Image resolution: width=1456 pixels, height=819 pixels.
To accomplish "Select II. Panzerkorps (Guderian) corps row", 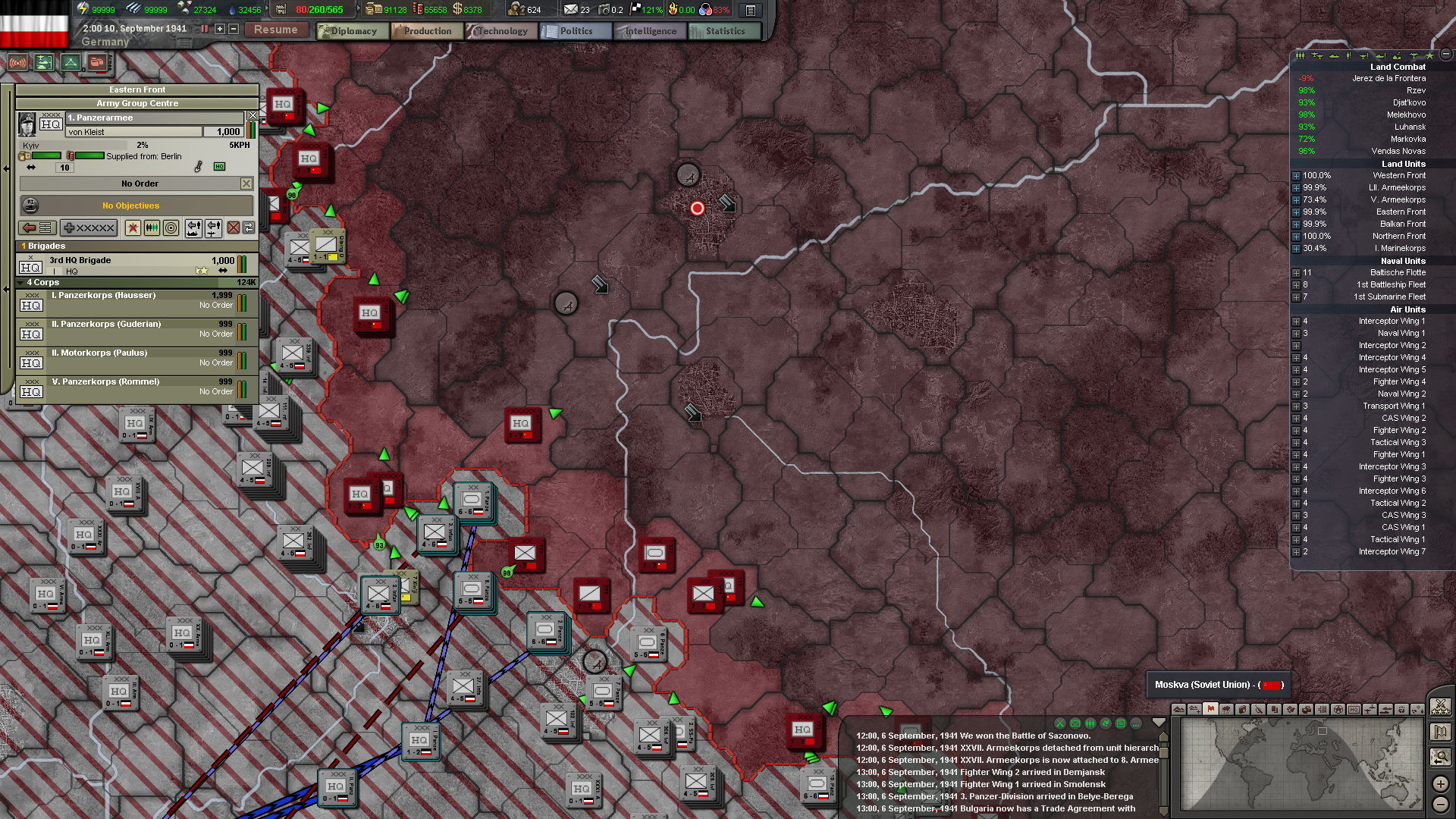I will [x=136, y=333].
